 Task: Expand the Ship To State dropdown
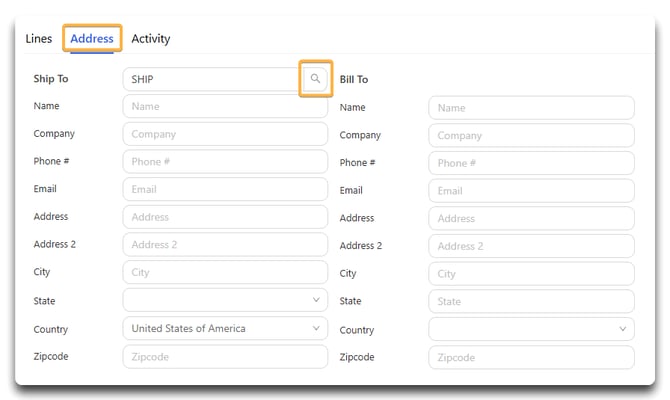(225, 300)
